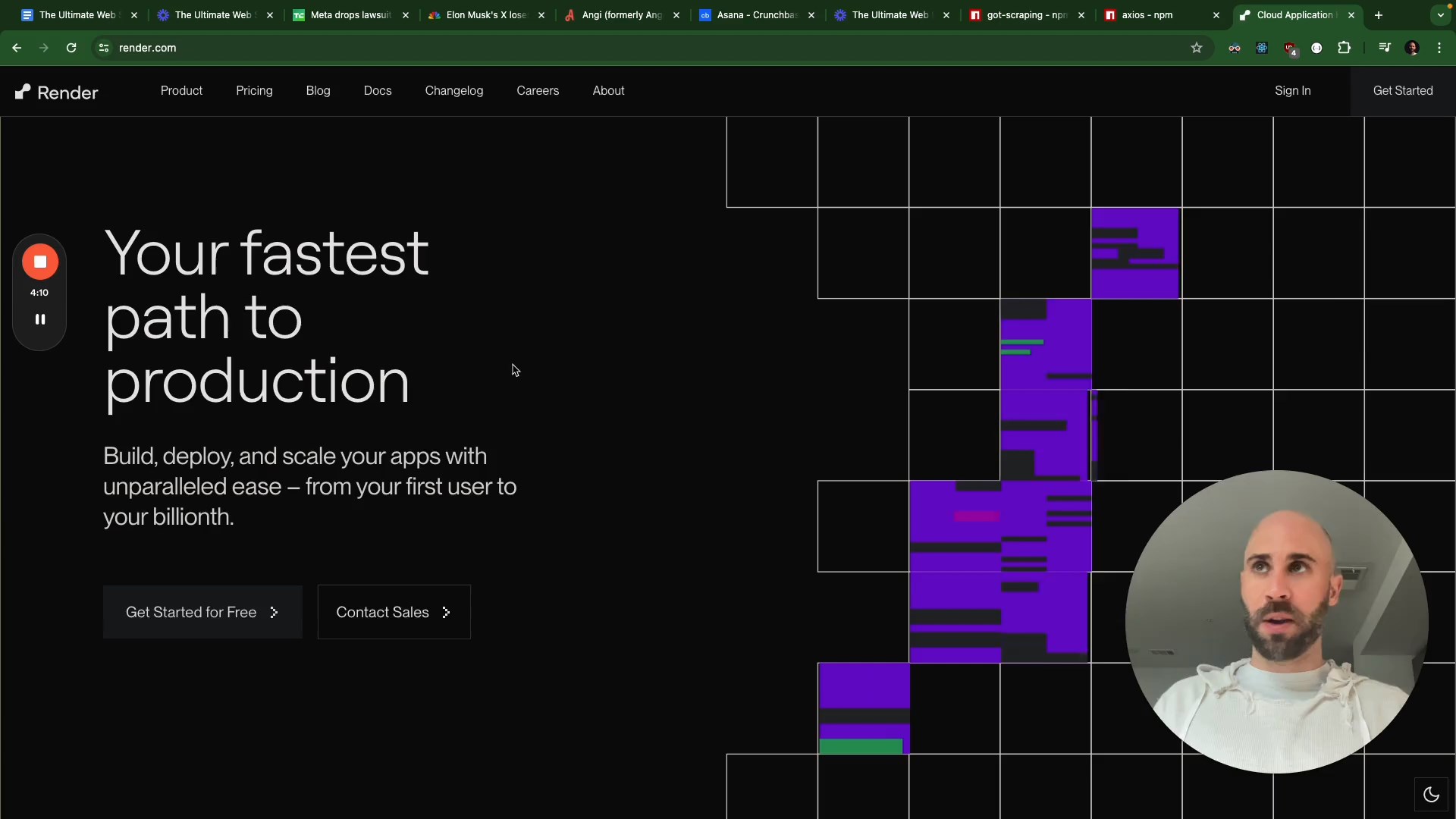The width and height of the screenshot is (1456, 819).
Task: Toggle dark mode using the moon icon
Action: point(1431,794)
